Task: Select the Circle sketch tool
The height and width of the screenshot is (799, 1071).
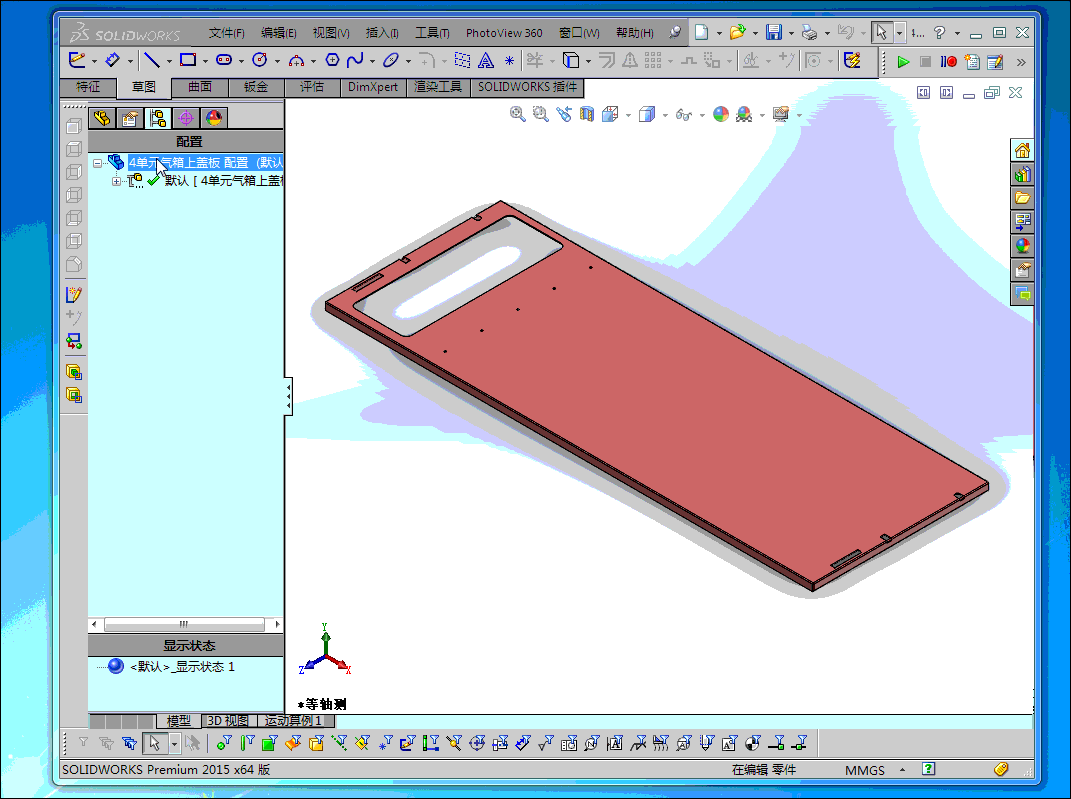Action: pyautogui.click(x=260, y=61)
